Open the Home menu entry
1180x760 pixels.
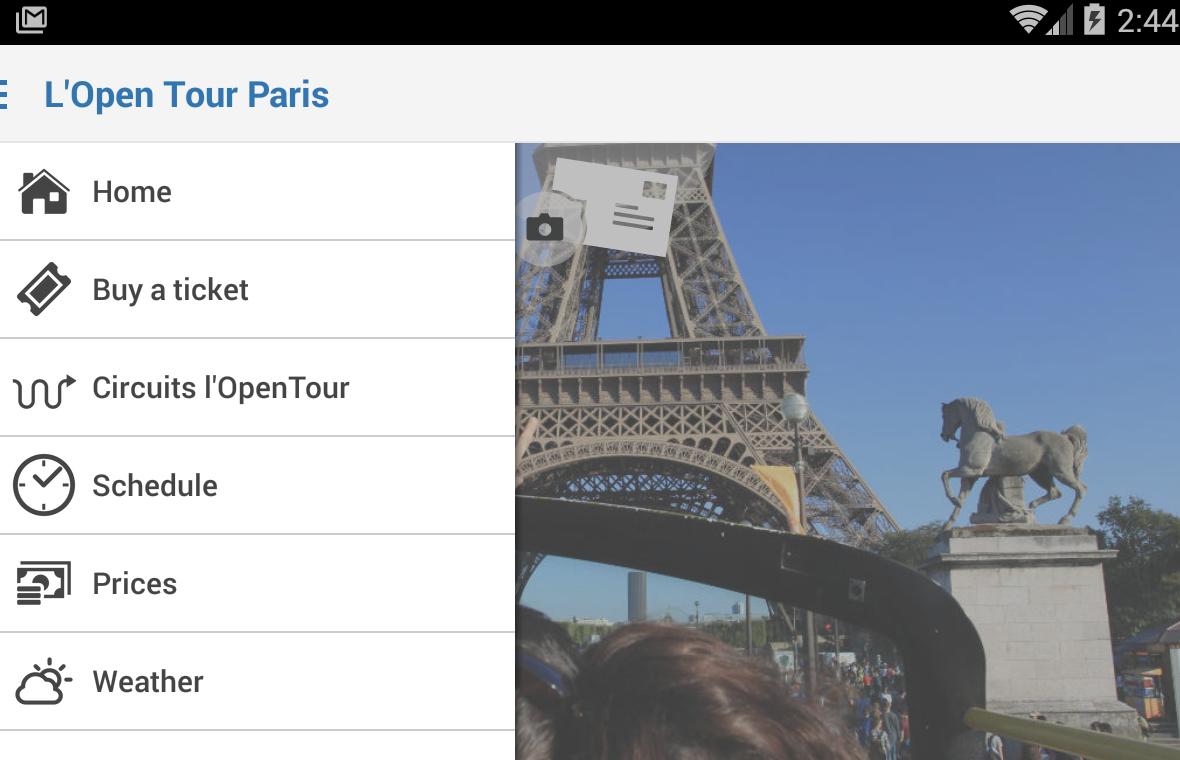[x=132, y=192]
